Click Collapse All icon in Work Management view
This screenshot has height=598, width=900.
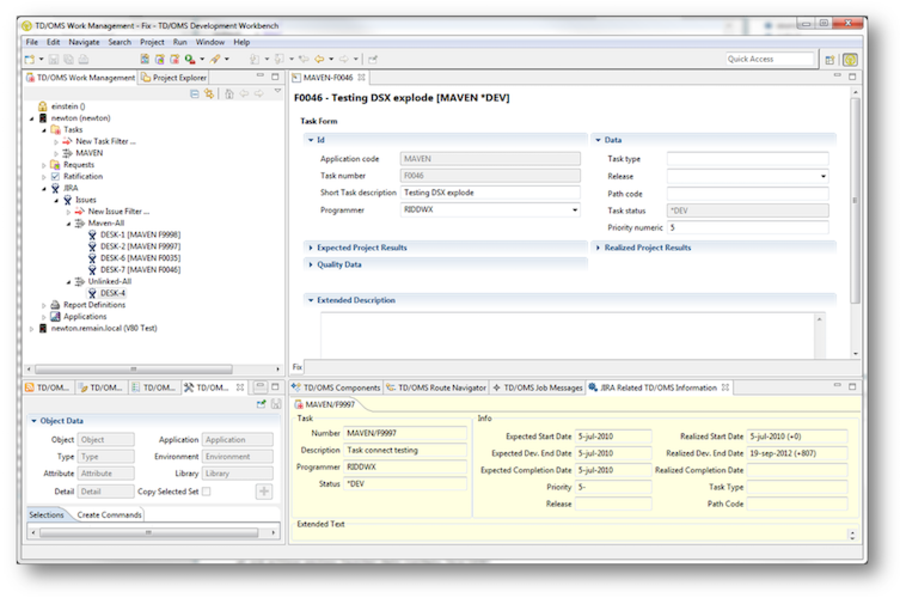click(195, 94)
